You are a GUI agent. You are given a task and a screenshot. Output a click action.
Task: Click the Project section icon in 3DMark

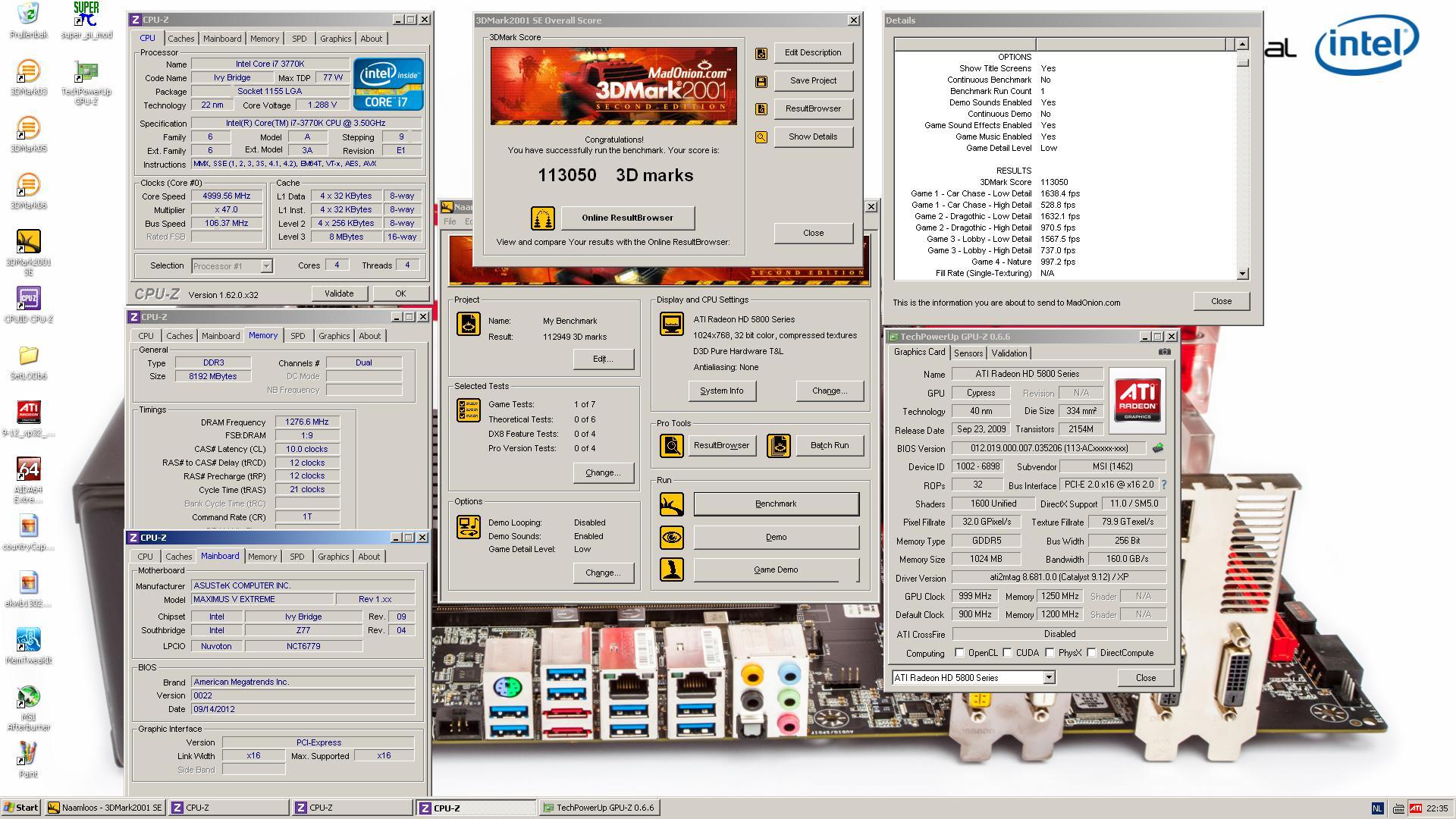(x=468, y=324)
